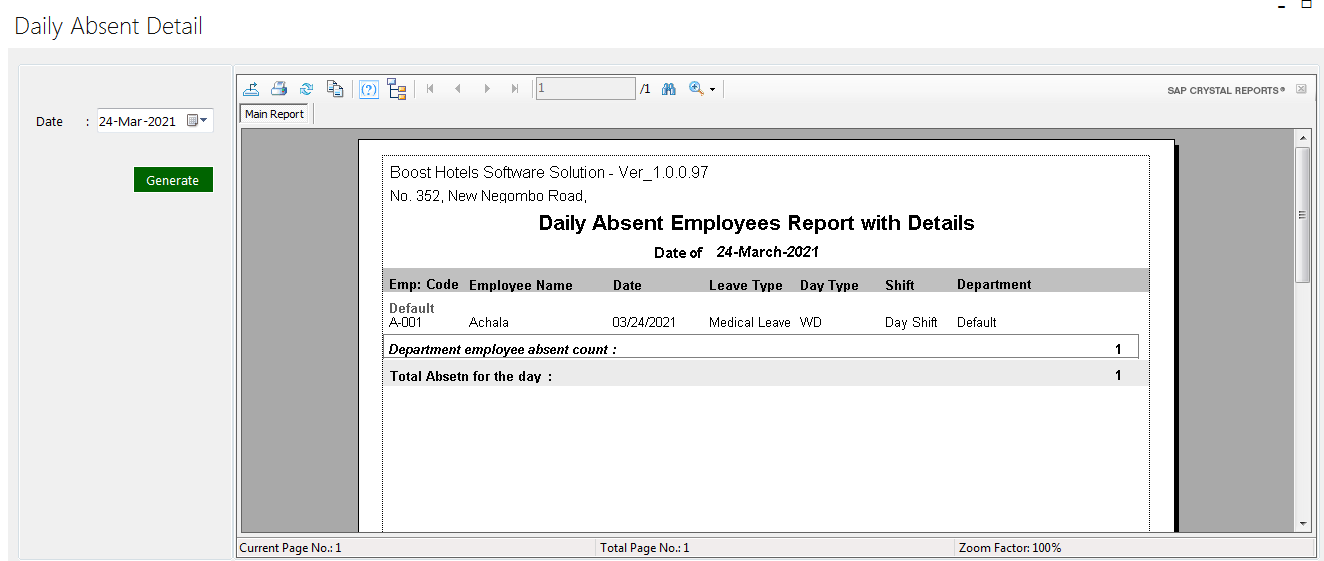Toggle the parameter panel button
The width and height of the screenshot is (1324, 561).
369,89
